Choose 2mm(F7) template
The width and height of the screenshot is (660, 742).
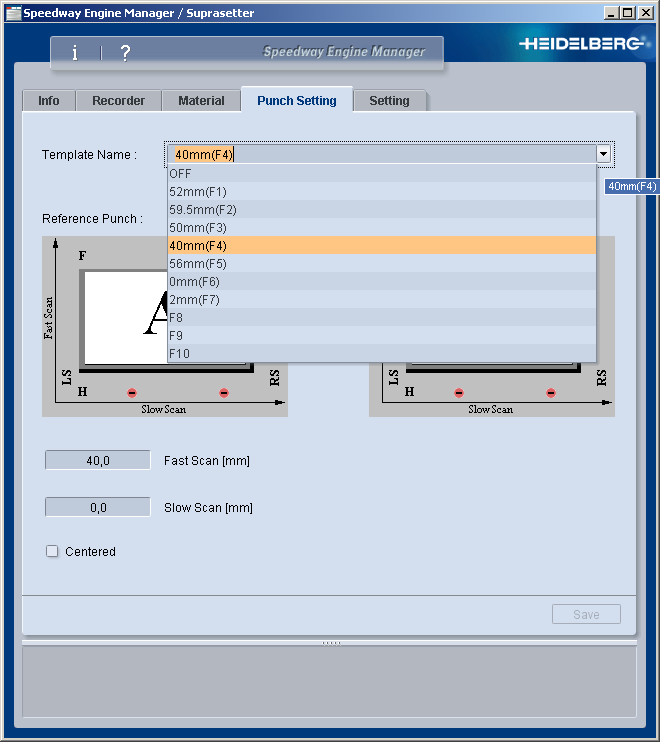[x=382, y=300]
